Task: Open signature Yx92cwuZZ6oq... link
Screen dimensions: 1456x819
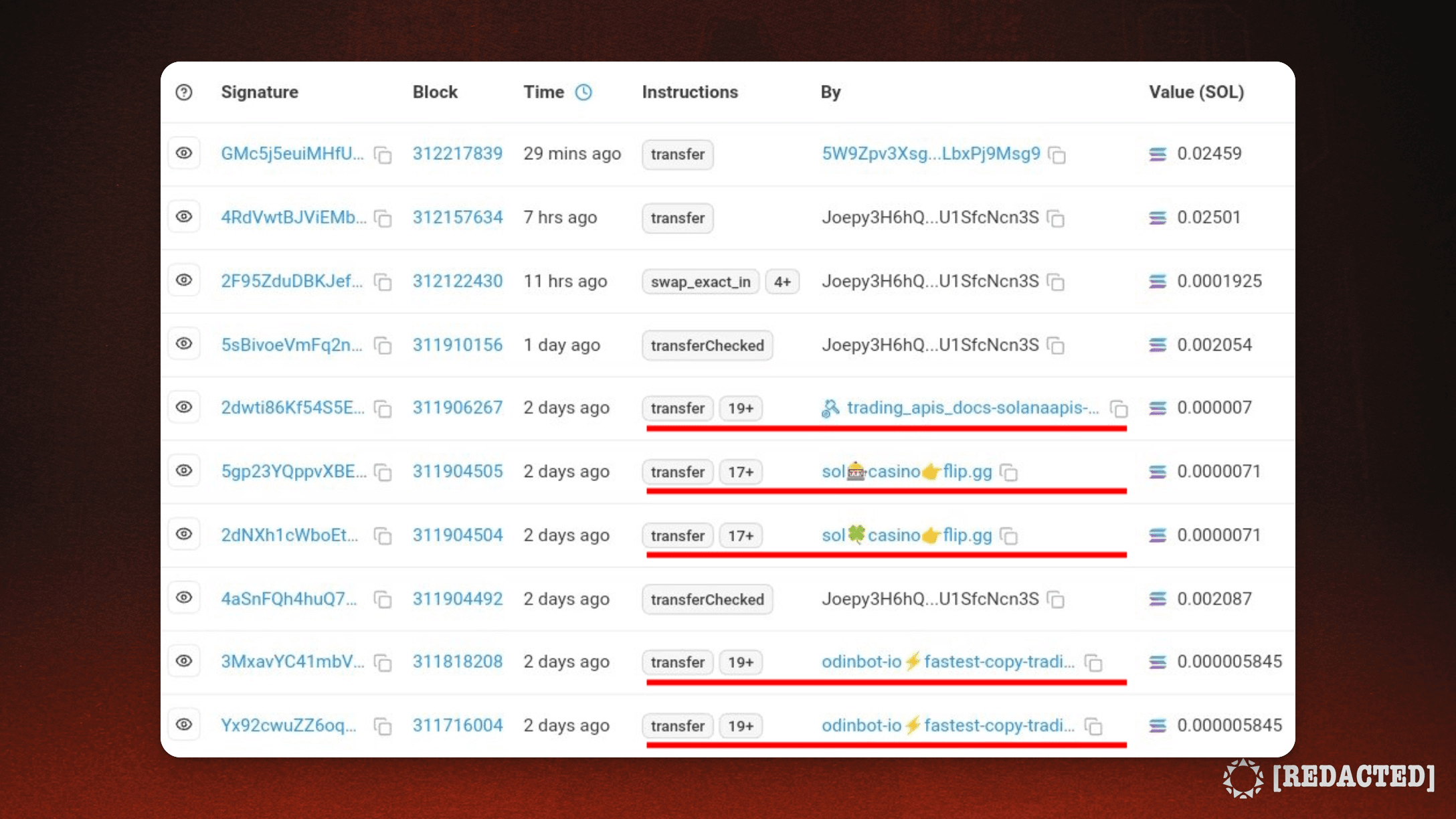Action: [x=289, y=725]
